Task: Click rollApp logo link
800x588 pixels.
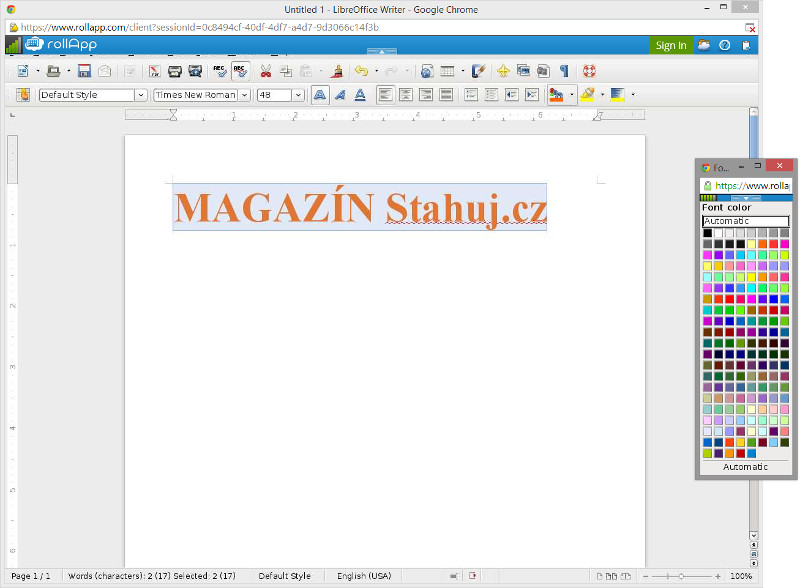Action: click(x=61, y=45)
